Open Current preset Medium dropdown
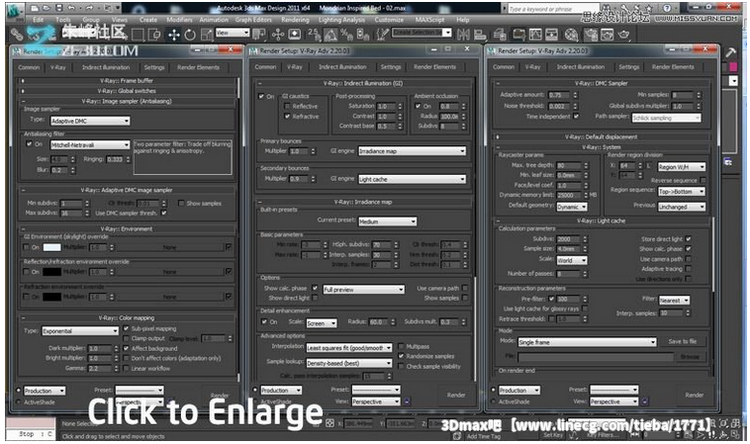750x444 pixels. pos(387,222)
